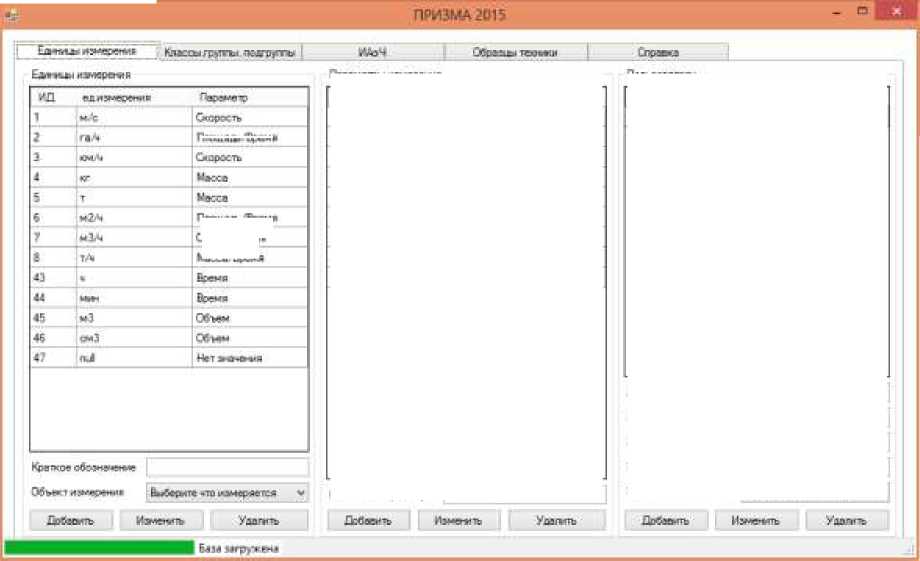Click the «Масса» cell in row 5

tap(250, 197)
